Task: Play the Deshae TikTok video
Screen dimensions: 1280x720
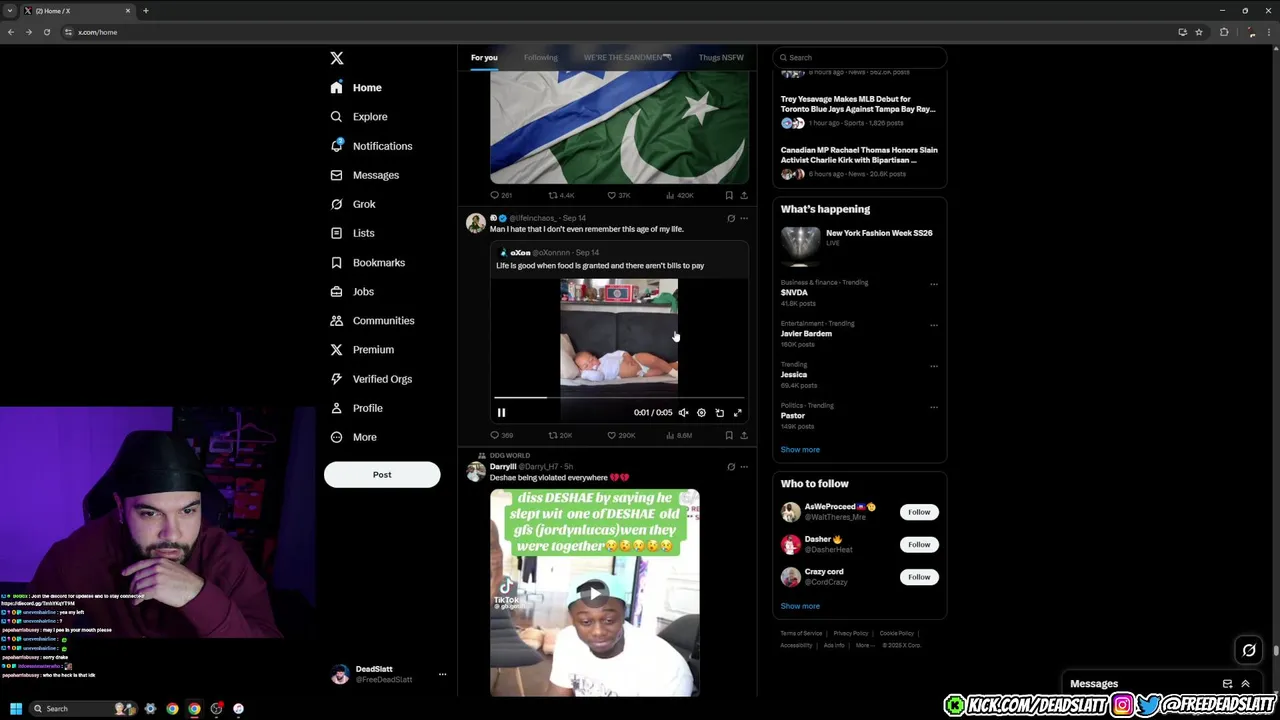Action: (x=594, y=593)
